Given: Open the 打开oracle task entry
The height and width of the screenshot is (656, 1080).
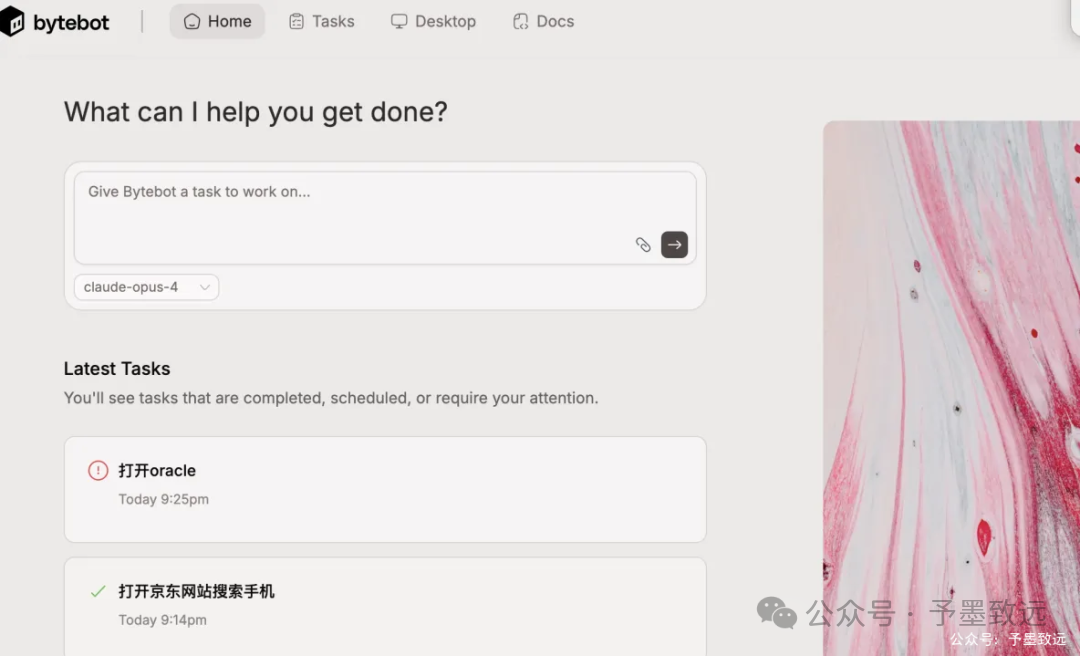Looking at the screenshot, I should (385, 489).
